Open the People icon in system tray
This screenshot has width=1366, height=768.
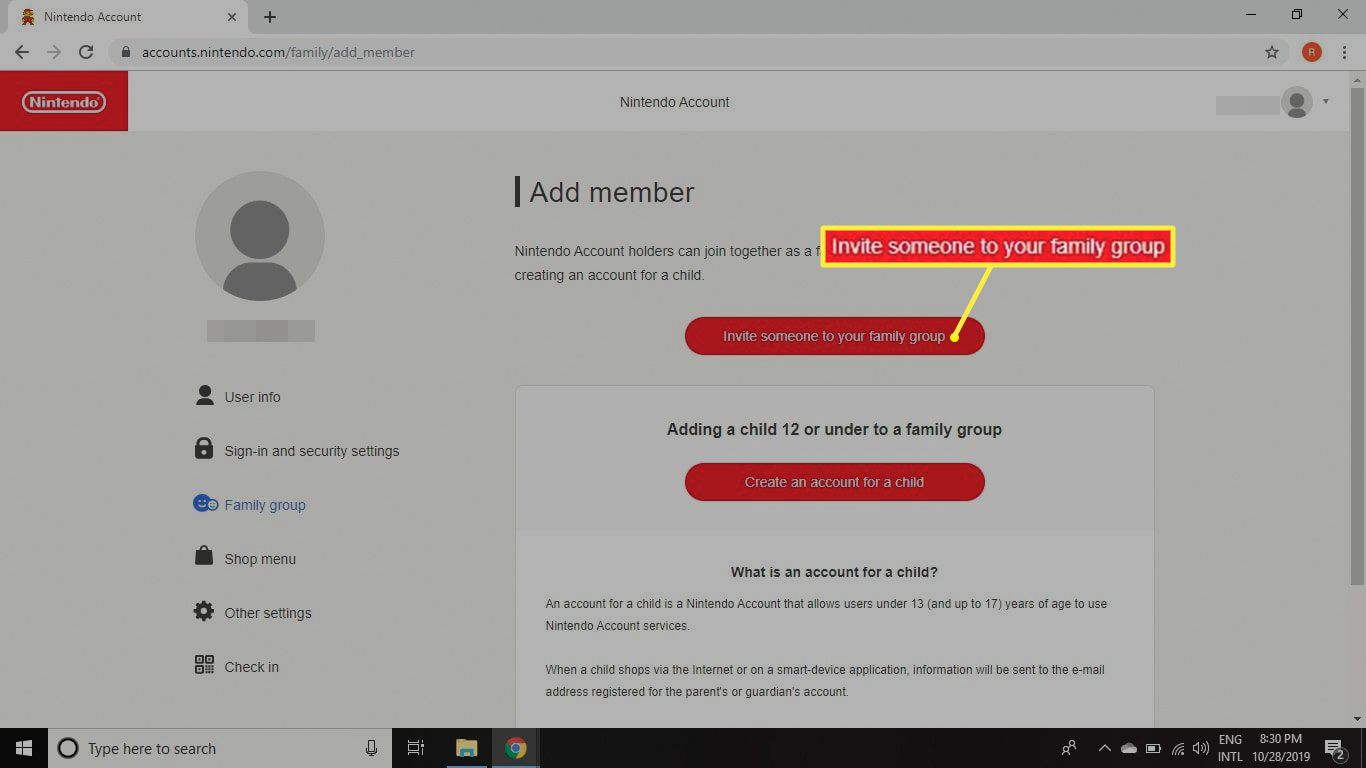[1069, 748]
